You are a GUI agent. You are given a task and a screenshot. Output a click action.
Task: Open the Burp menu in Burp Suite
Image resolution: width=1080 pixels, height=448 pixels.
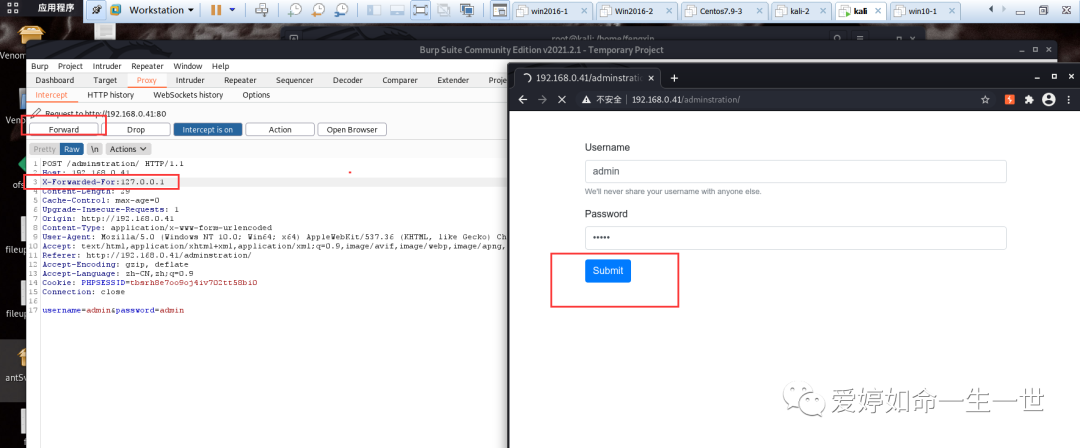coord(39,66)
